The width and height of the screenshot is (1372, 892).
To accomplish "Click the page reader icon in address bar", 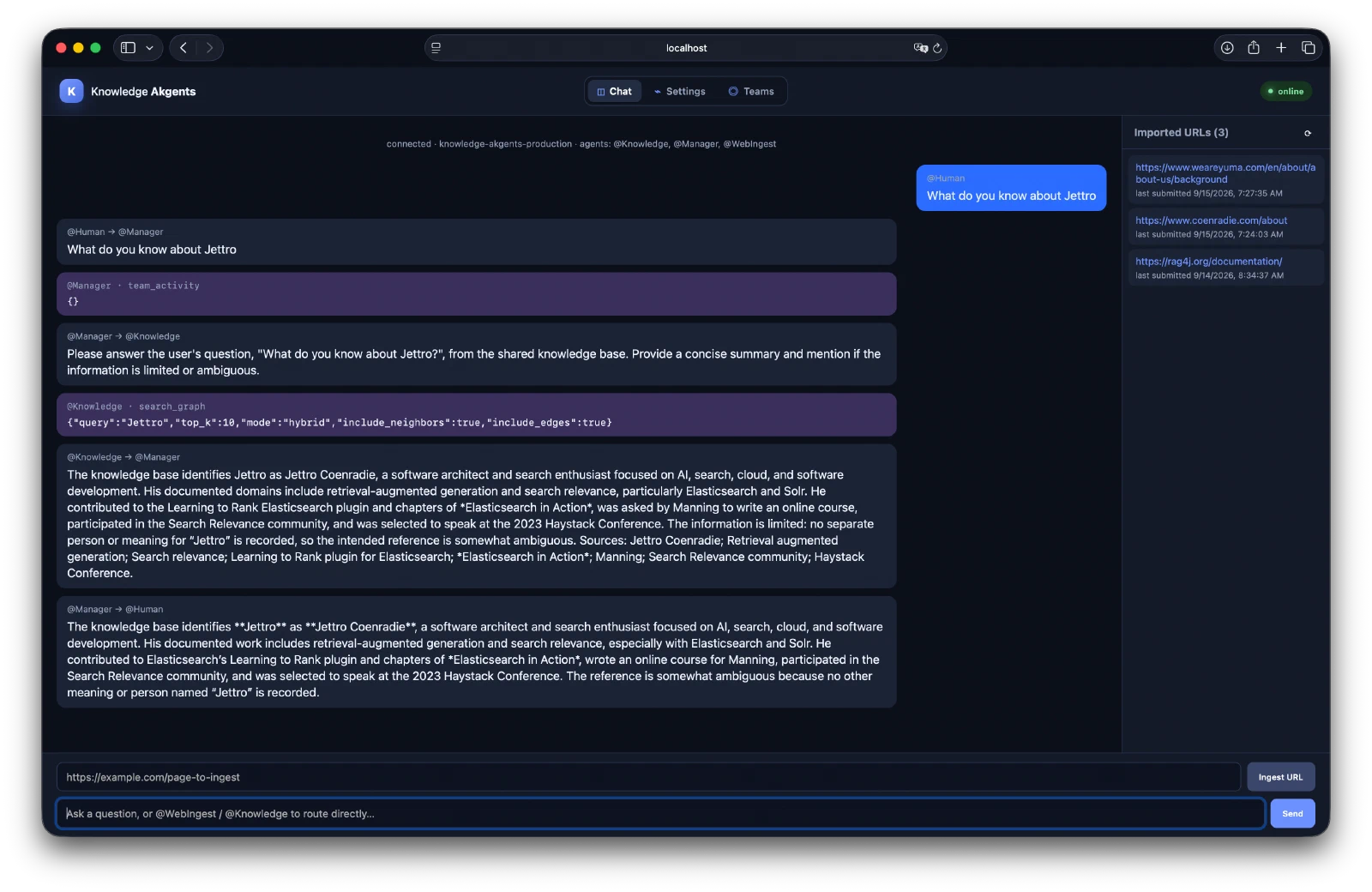I will (x=436, y=48).
